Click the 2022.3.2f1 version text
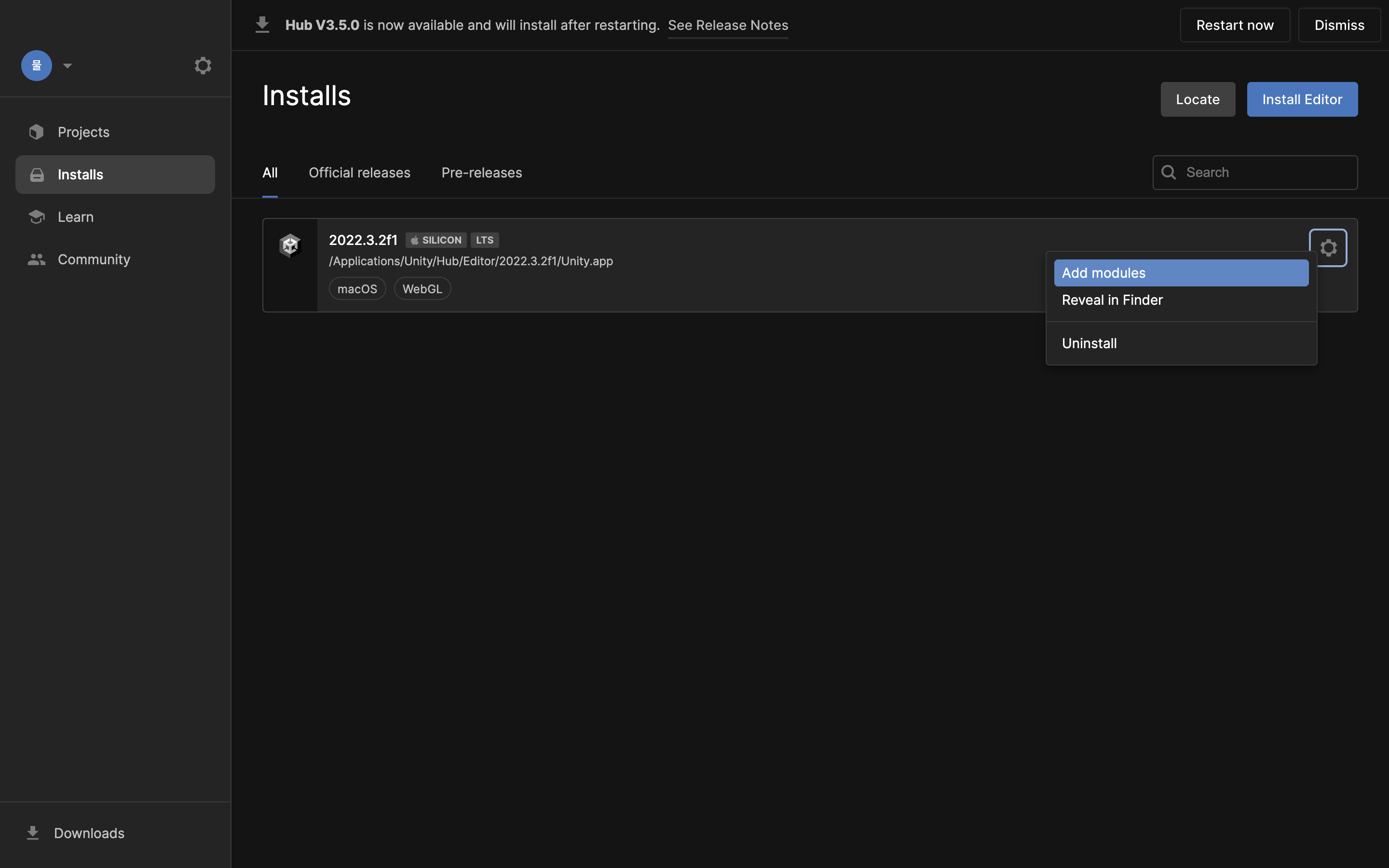1389x868 pixels. point(363,240)
